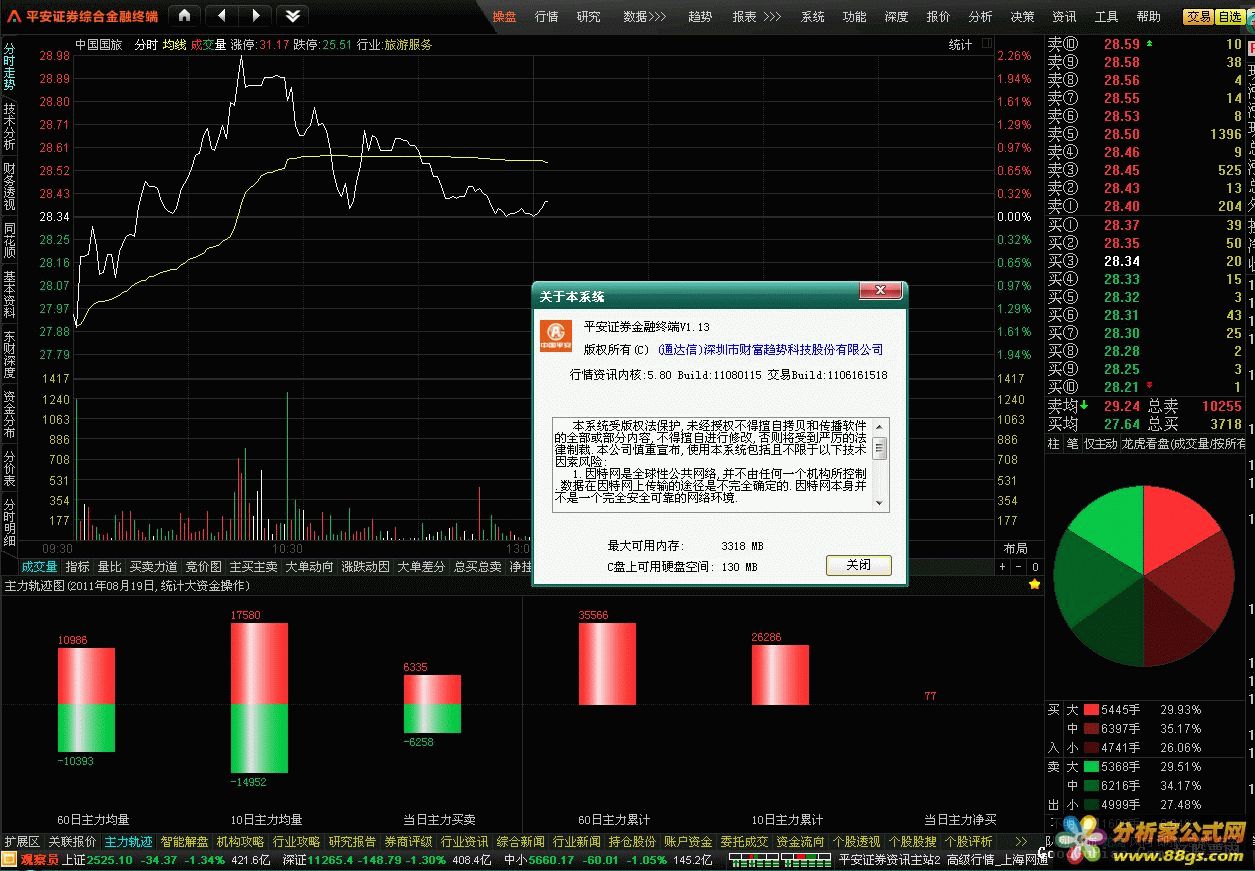Navigate forward with the right arrow

[x=255, y=15]
